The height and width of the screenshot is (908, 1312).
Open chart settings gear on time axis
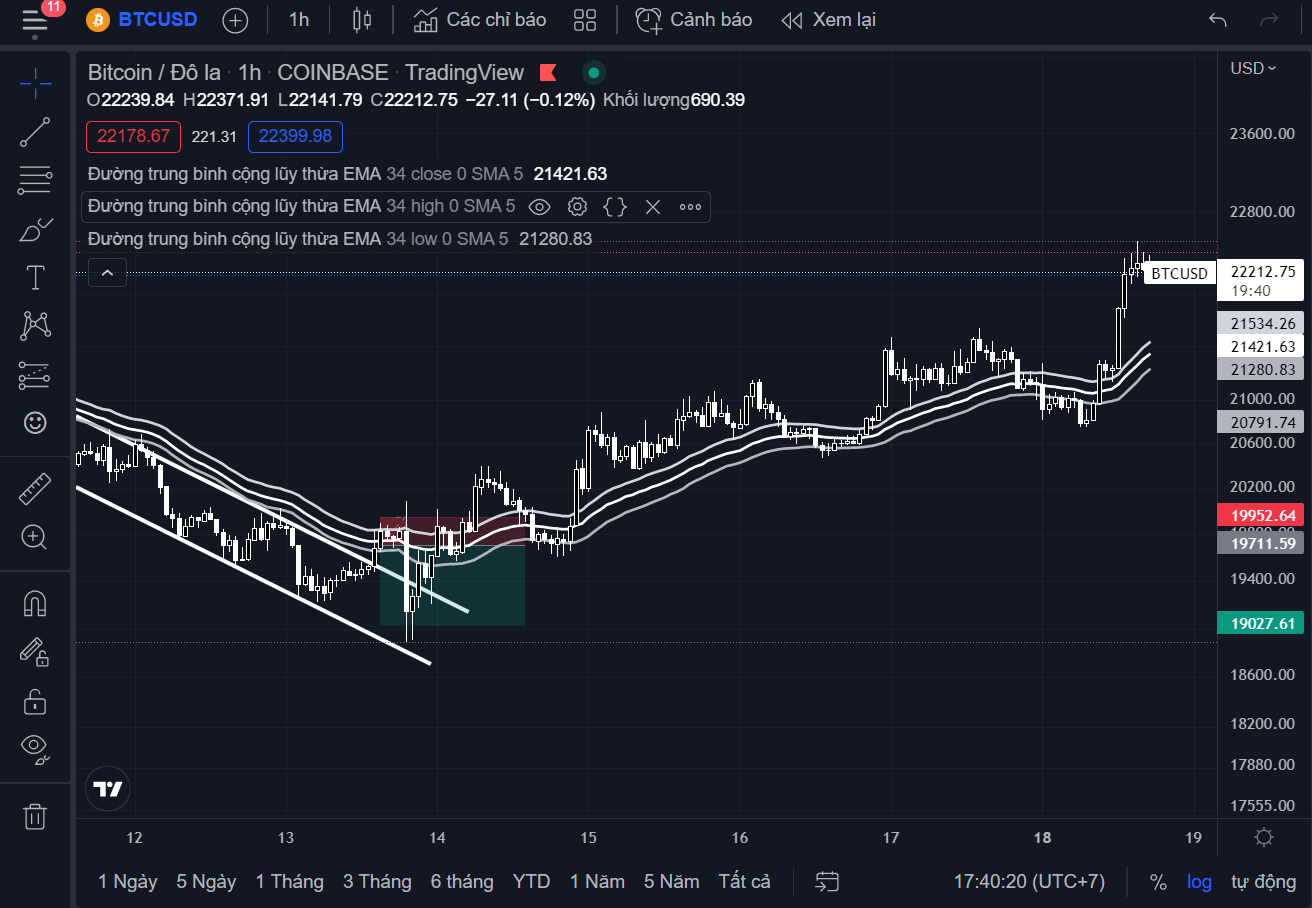(x=1264, y=837)
